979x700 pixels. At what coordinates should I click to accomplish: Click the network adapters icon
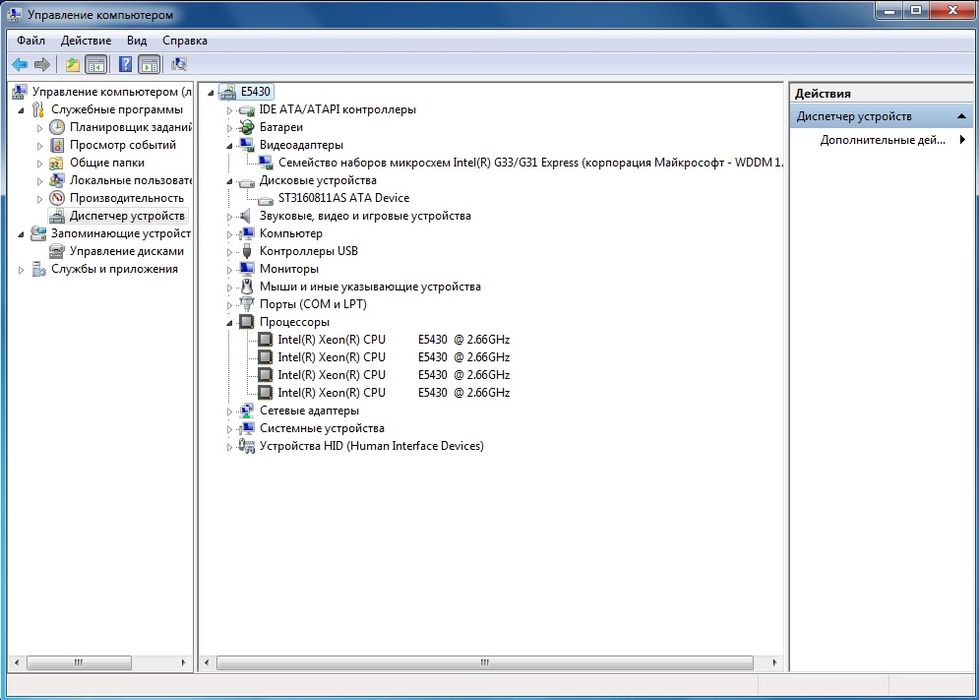click(x=247, y=410)
